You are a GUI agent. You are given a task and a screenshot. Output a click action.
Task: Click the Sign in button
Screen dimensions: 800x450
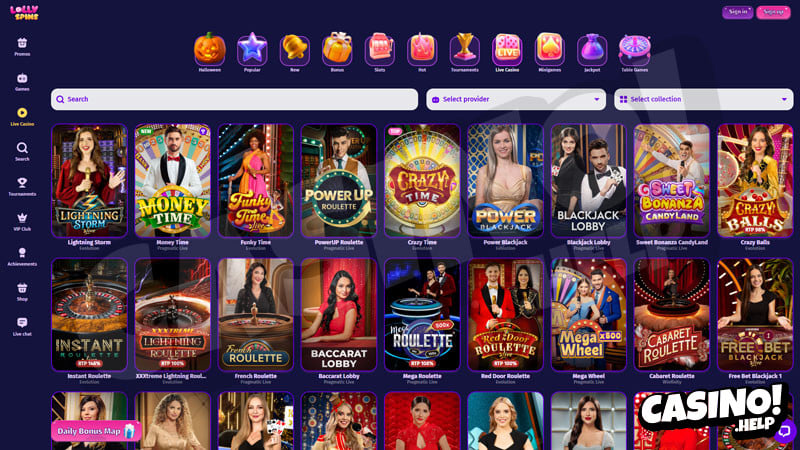pyautogui.click(x=738, y=12)
